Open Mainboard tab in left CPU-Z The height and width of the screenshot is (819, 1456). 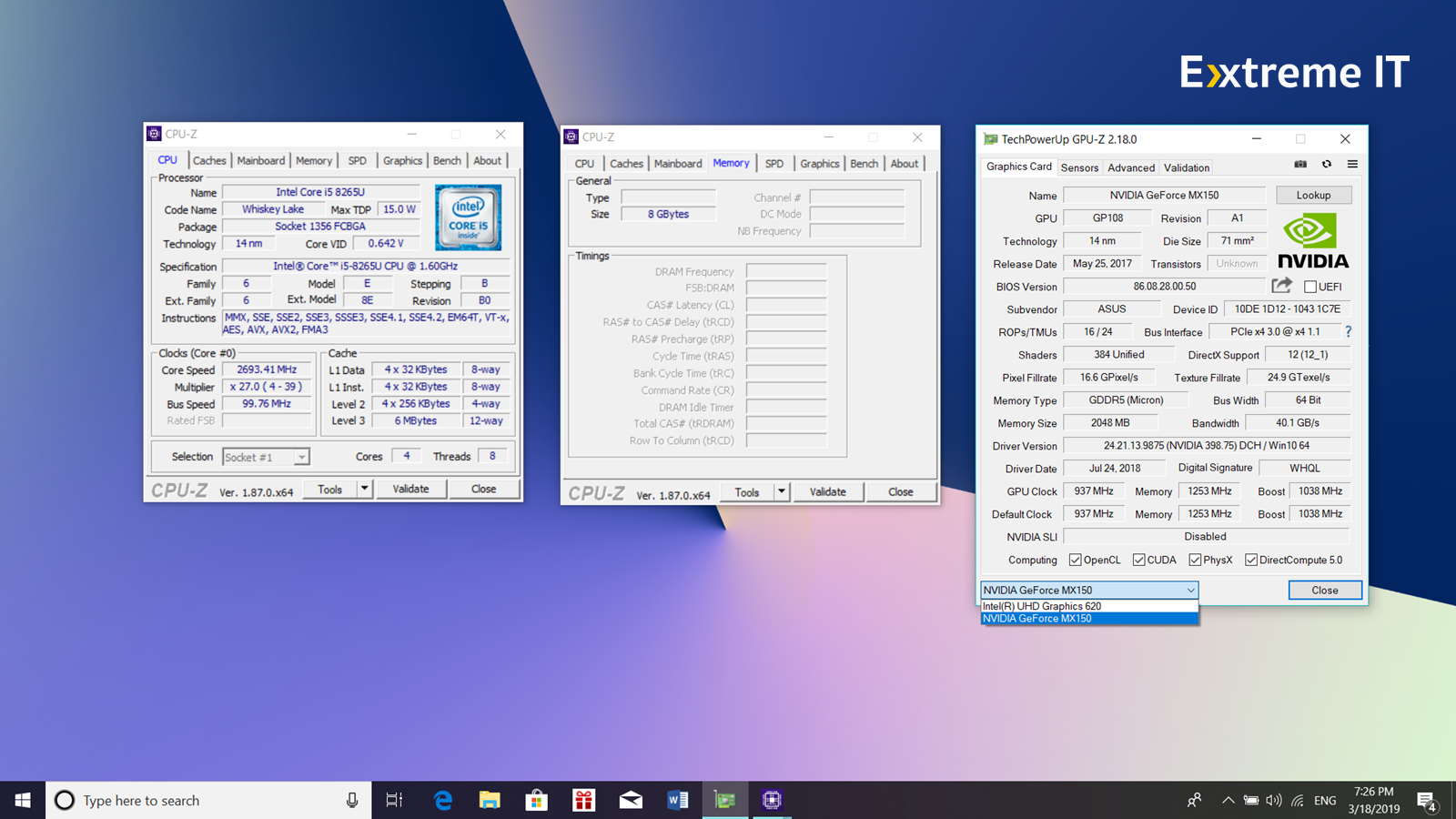(x=261, y=160)
